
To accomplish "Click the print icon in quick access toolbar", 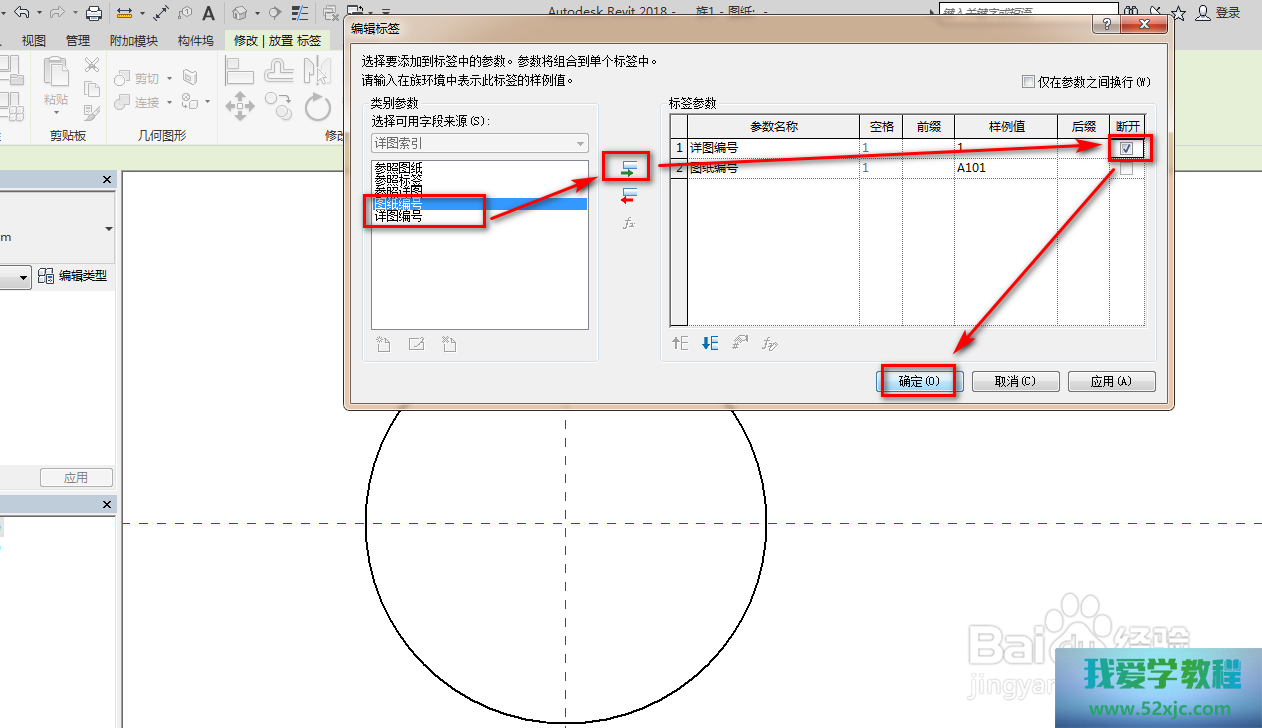I will point(94,13).
